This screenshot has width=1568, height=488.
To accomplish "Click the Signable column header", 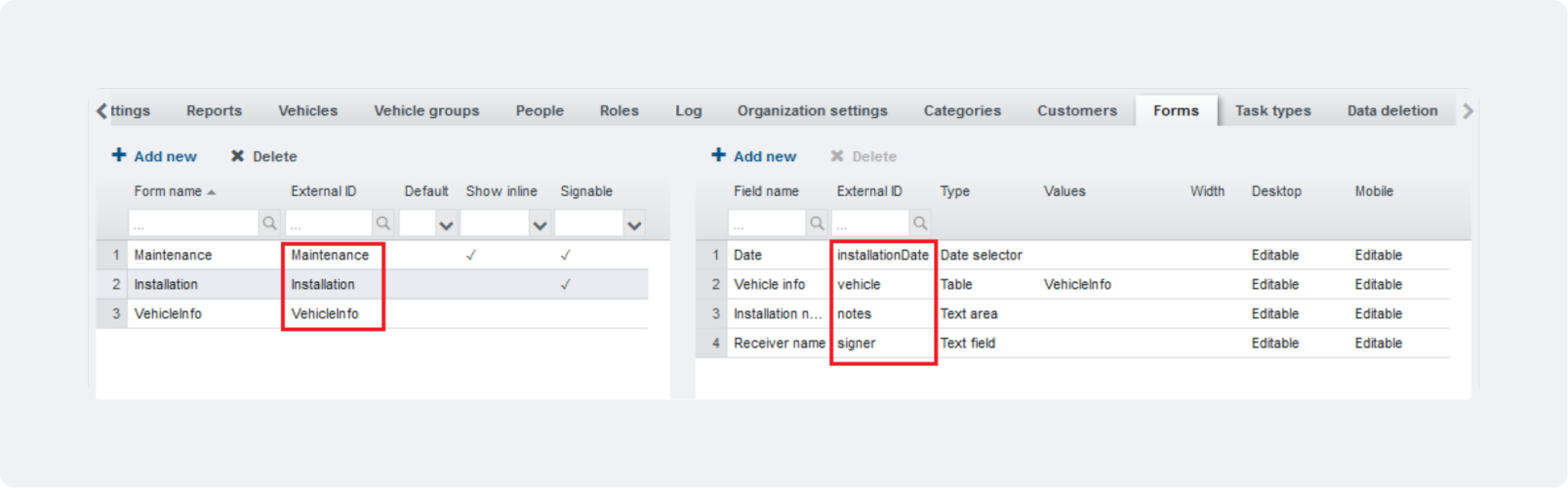I will click(x=586, y=191).
